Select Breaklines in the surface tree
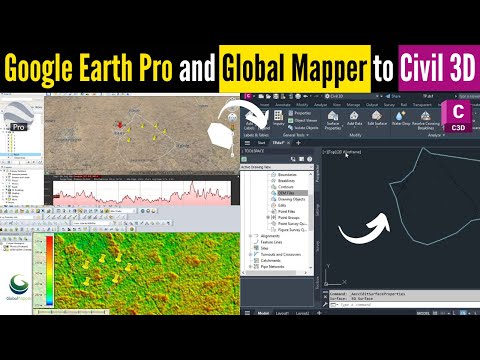The width and height of the screenshot is (480, 360). (286, 181)
